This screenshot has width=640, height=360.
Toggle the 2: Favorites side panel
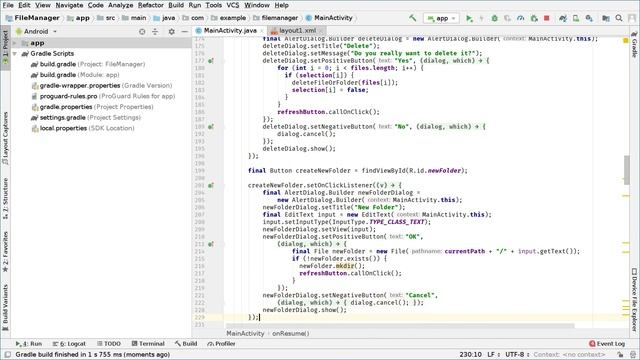(x=5, y=251)
